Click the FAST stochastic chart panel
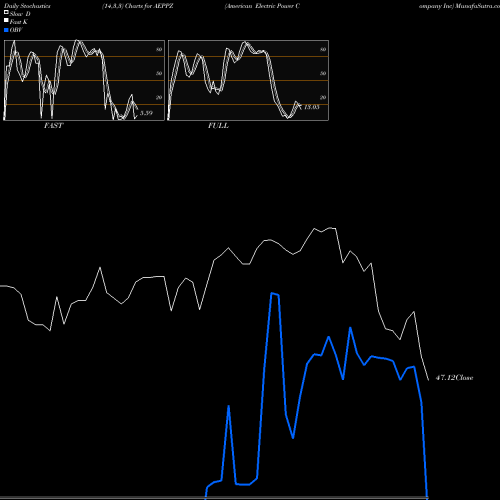500x500 pixels. pyautogui.click(x=84, y=80)
